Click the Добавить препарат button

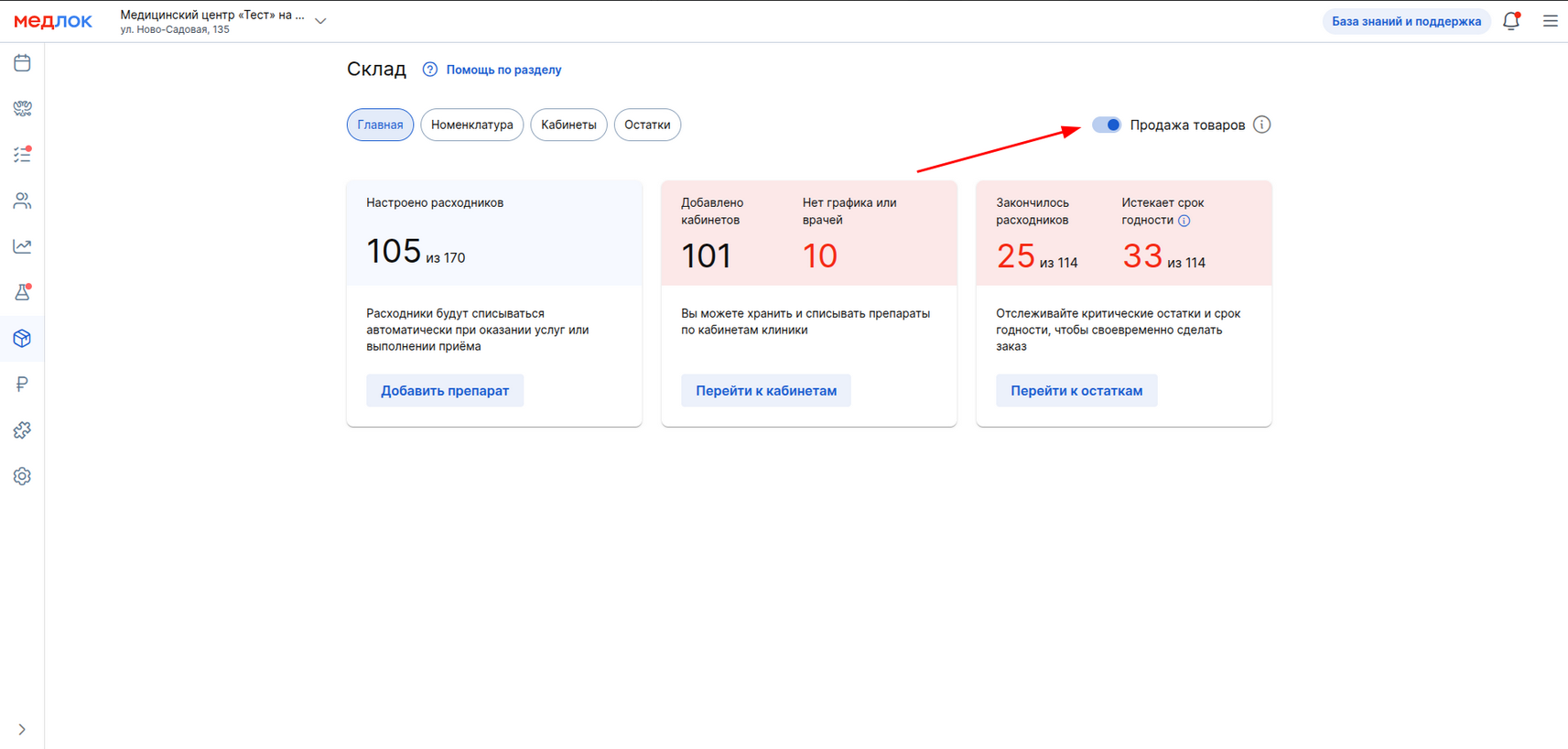click(x=445, y=391)
